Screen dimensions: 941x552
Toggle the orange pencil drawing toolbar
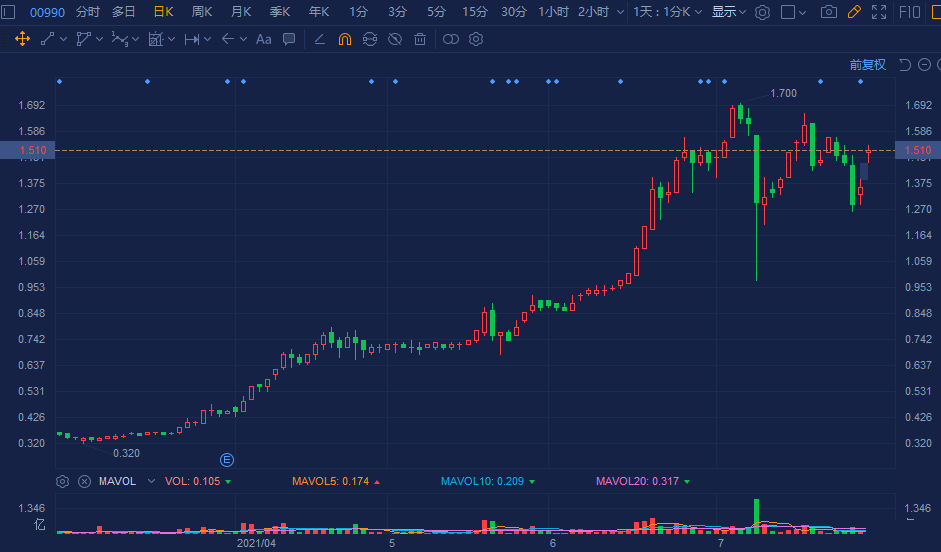[x=853, y=12]
